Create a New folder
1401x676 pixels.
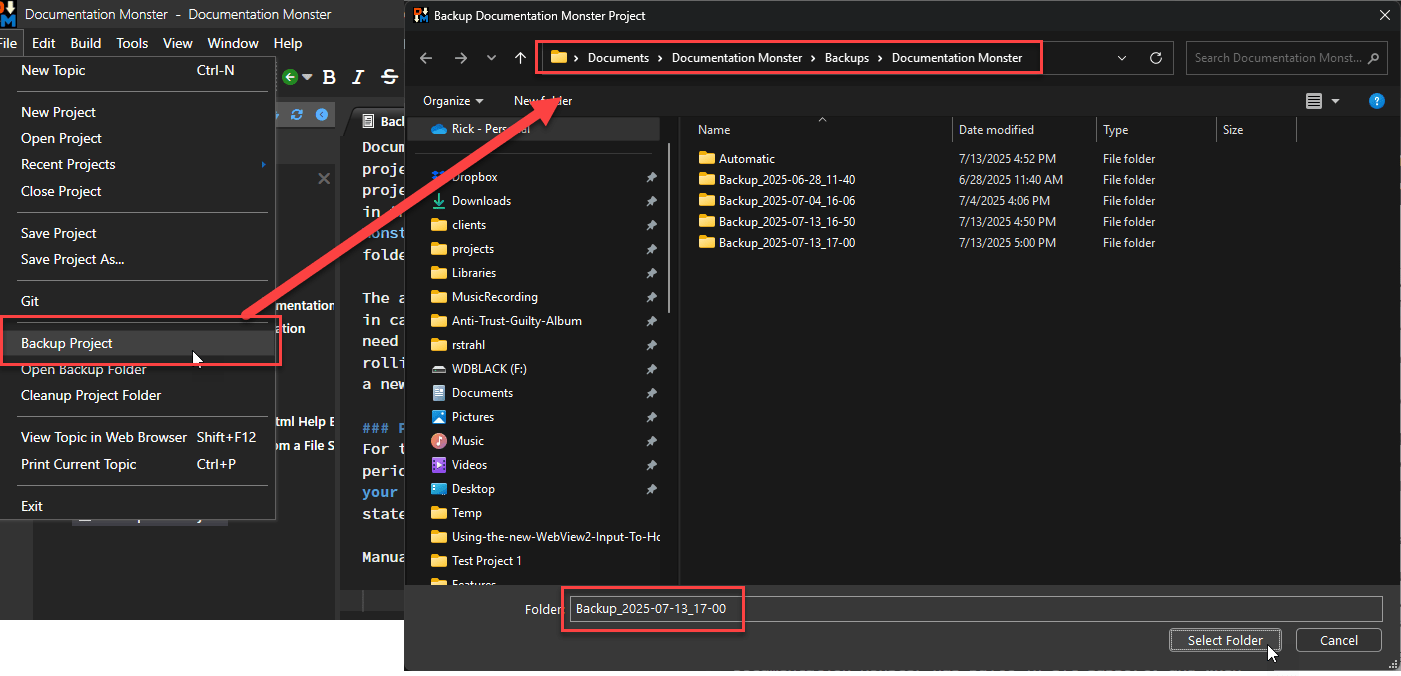tap(543, 101)
